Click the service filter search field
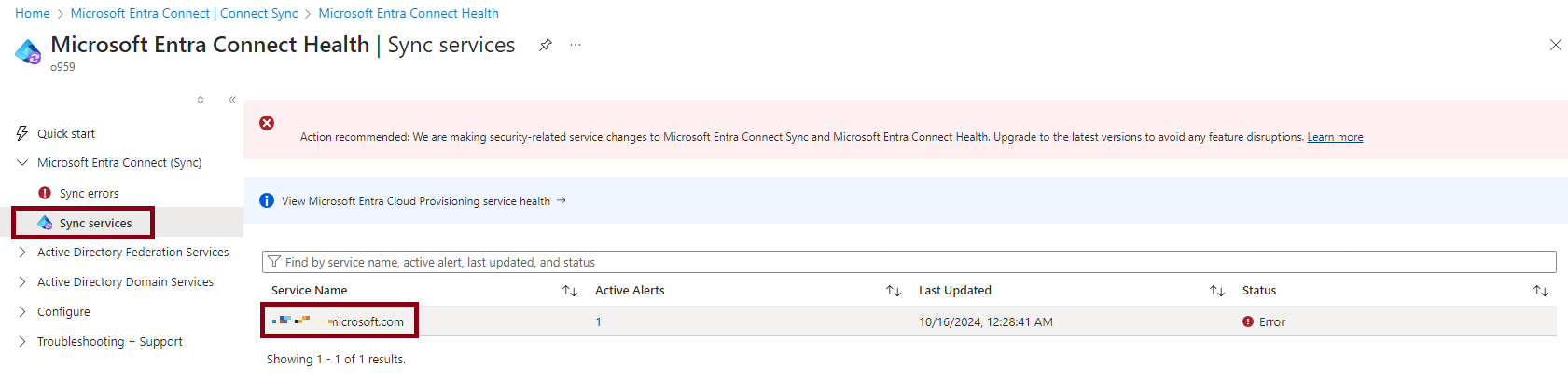 (909, 262)
